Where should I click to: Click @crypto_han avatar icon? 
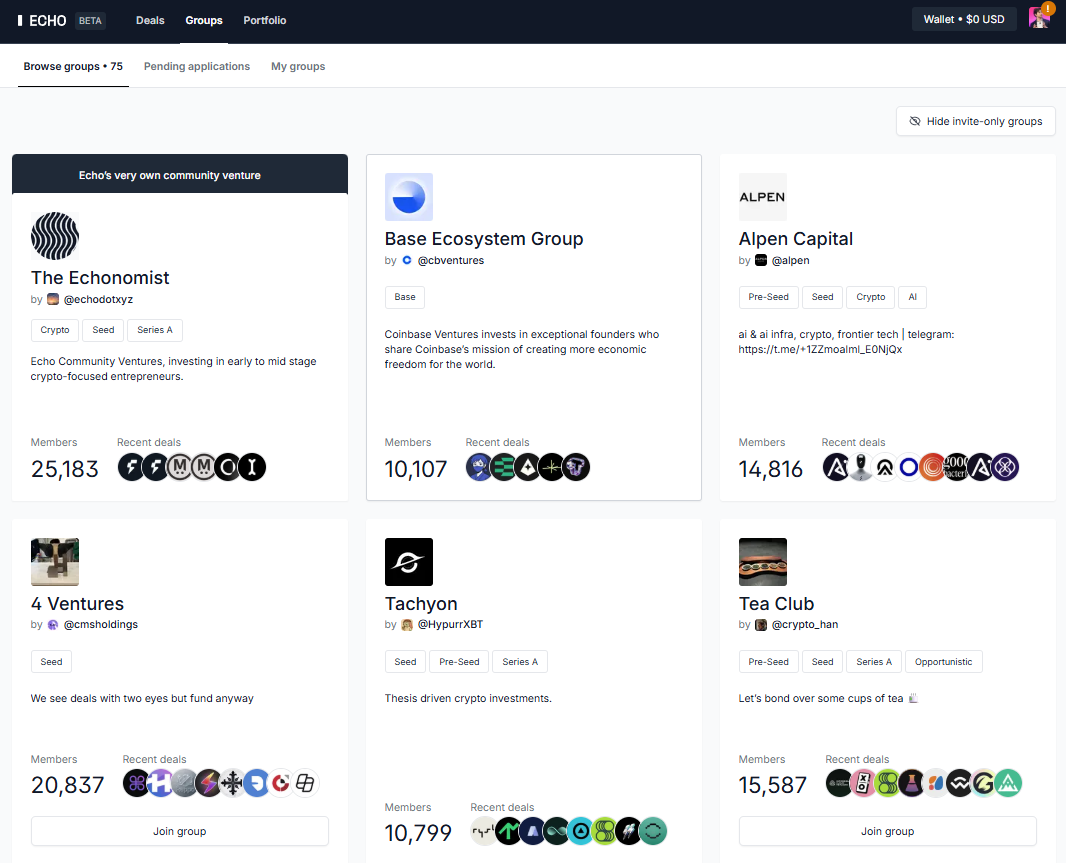point(761,624)
